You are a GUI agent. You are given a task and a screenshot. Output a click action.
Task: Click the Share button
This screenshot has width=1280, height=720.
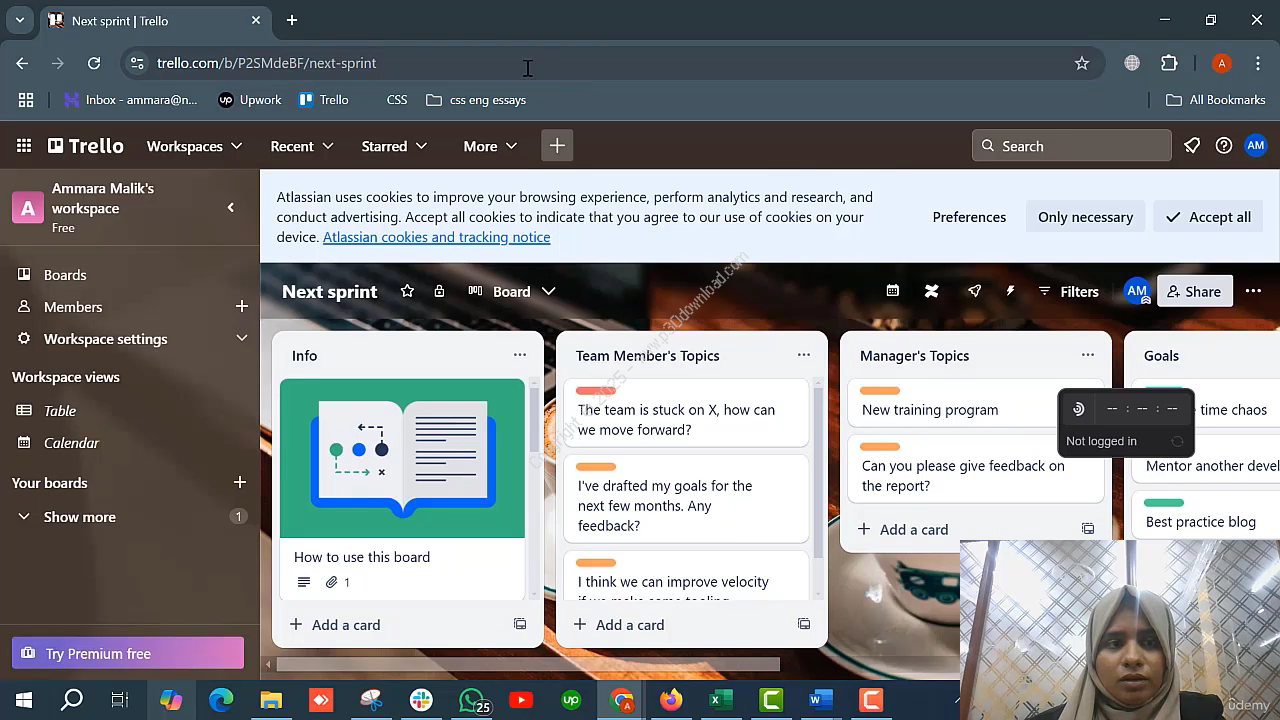[x=1194, y=291]
